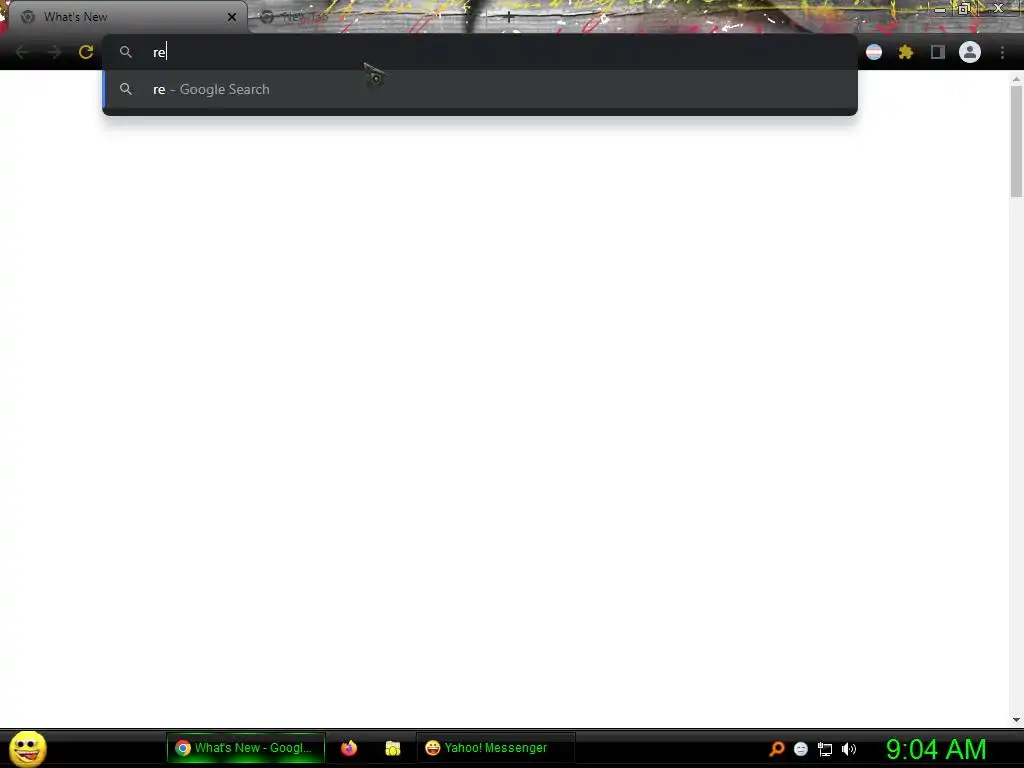Minimize the Chrome window
Viewport: 1024px width, 768px height.
[x=940, y=10]
